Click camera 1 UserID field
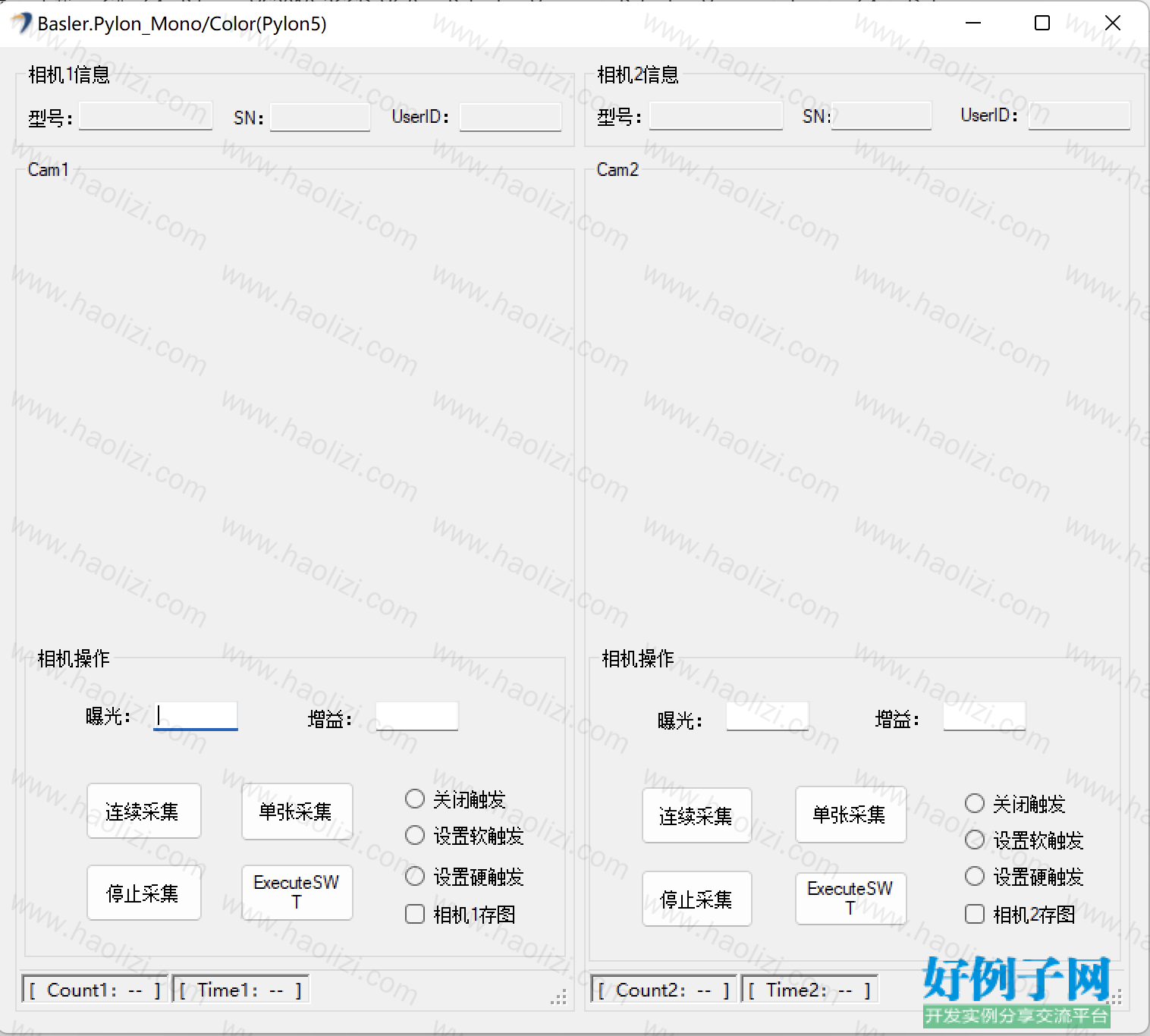The width and height of the screenshot is (1150, 1036). tap(511, 117)
